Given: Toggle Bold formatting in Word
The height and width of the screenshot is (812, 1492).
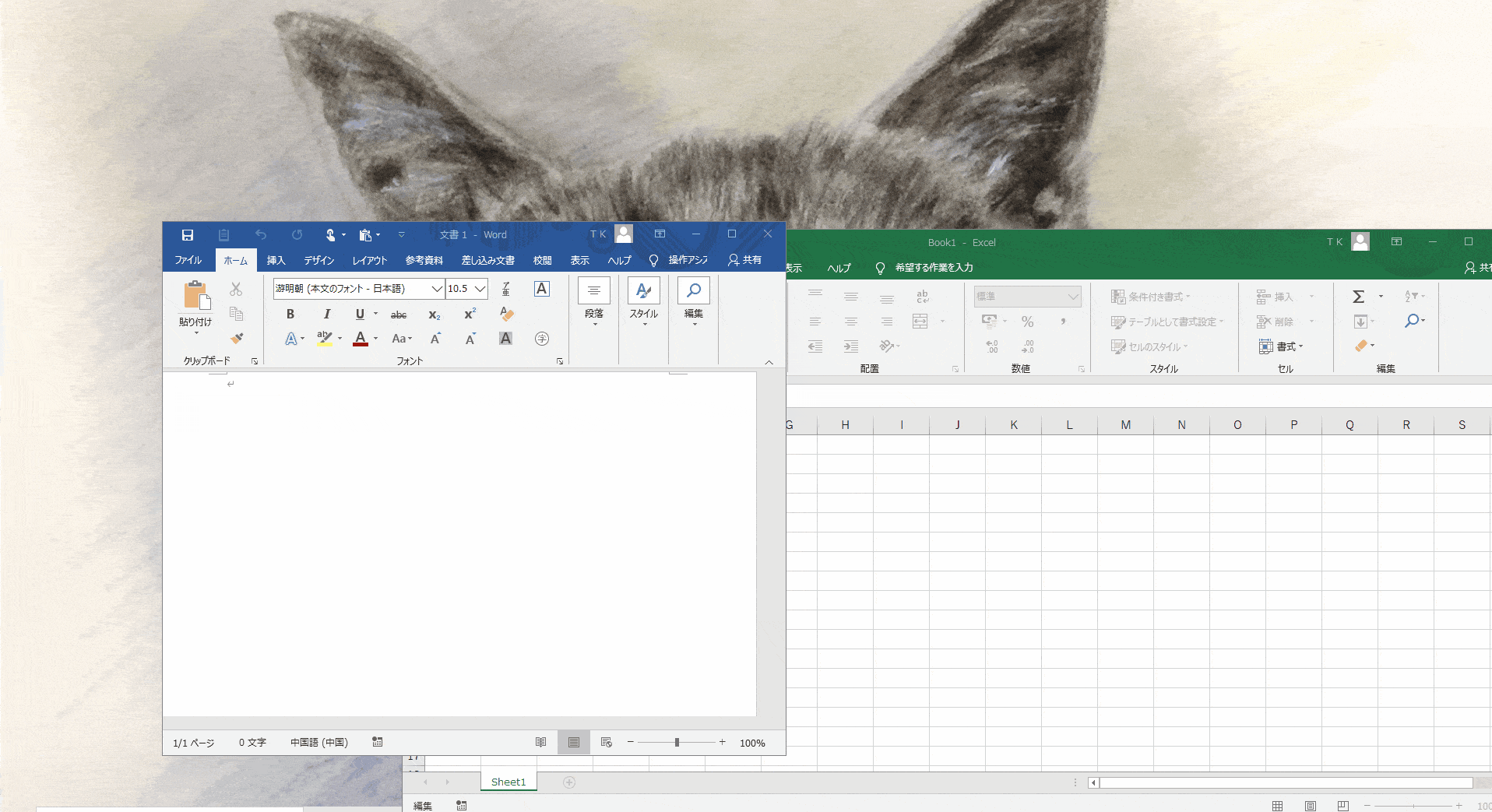Looking at the screenshot, I should pos(290,315).
